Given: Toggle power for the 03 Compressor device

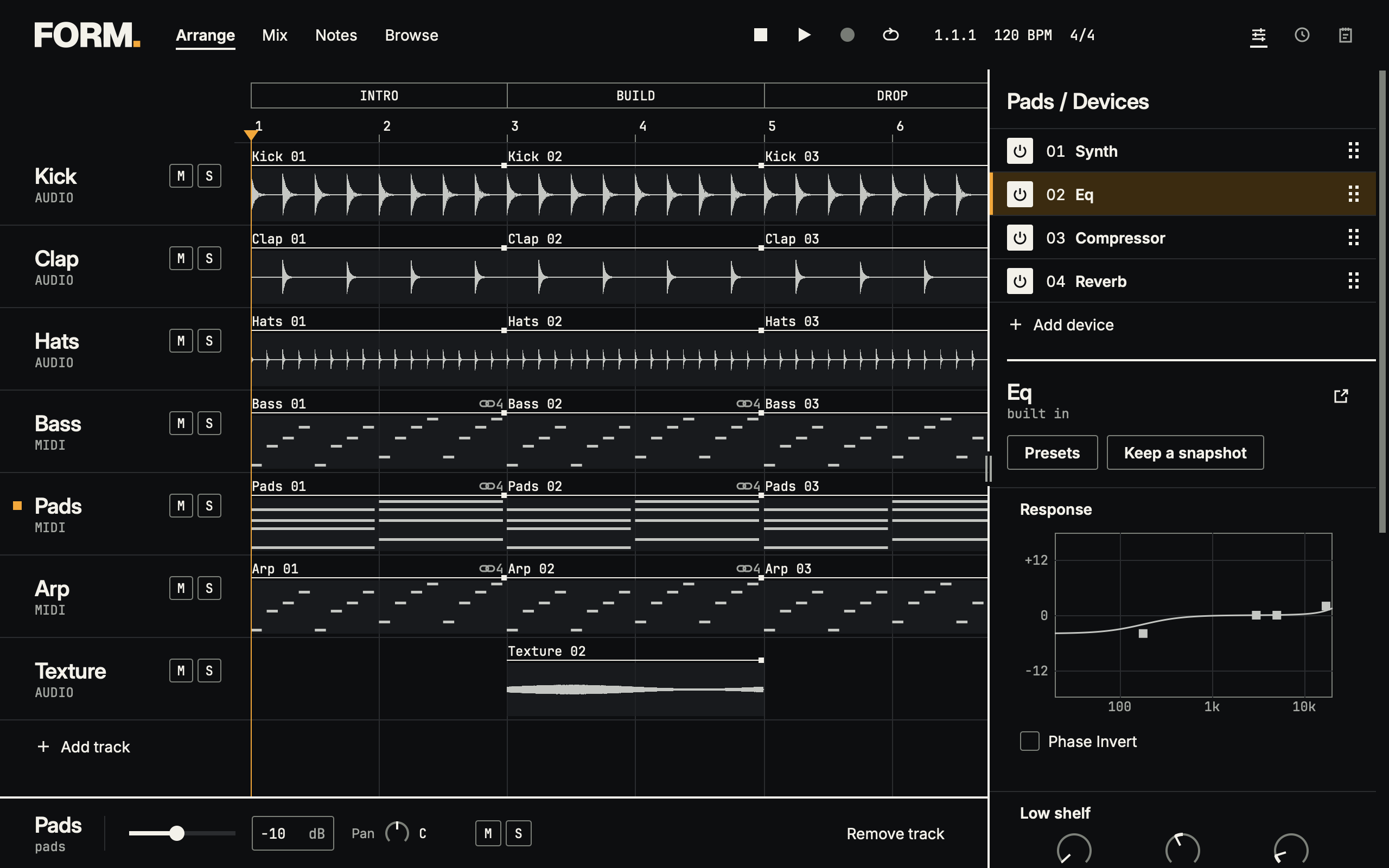Looking at the screenshot, I should point(1020,238).
